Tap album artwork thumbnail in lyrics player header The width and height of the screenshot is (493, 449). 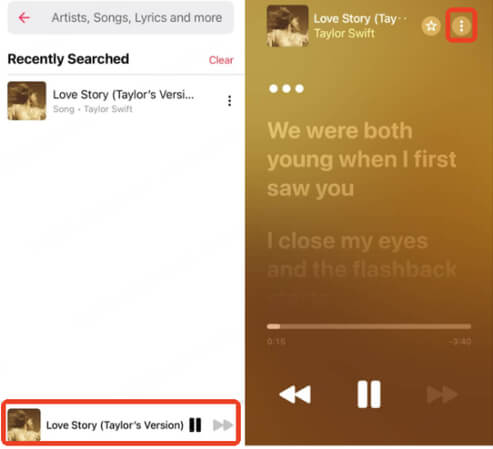click(288, 26)
